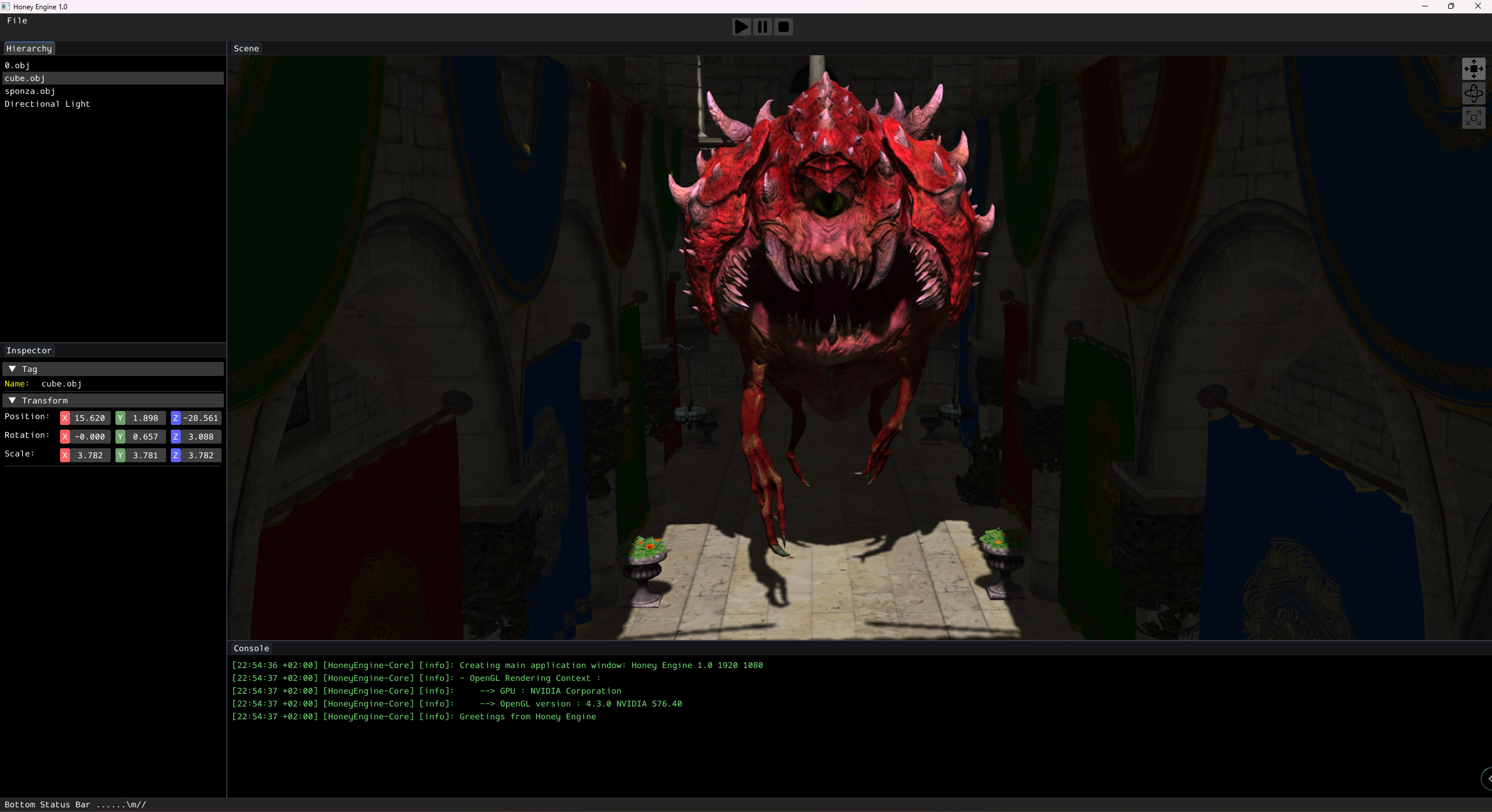The image size is (1492, 812).
Task: Start the scene with the Play button
Action: [x=741, y=27]
